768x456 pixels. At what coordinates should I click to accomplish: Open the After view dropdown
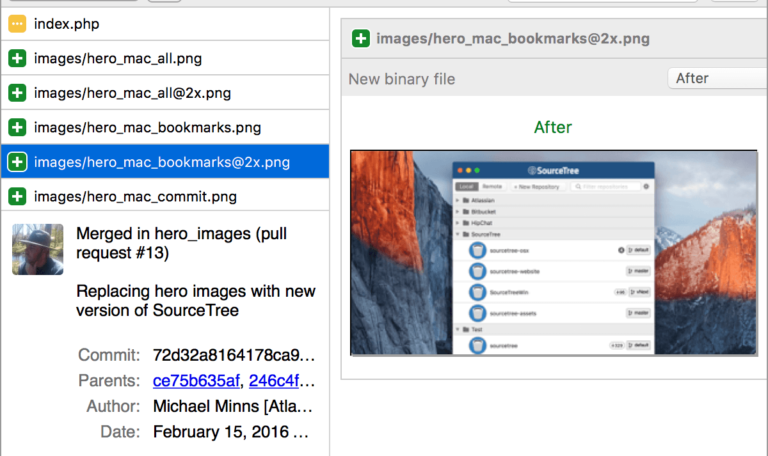718,78
